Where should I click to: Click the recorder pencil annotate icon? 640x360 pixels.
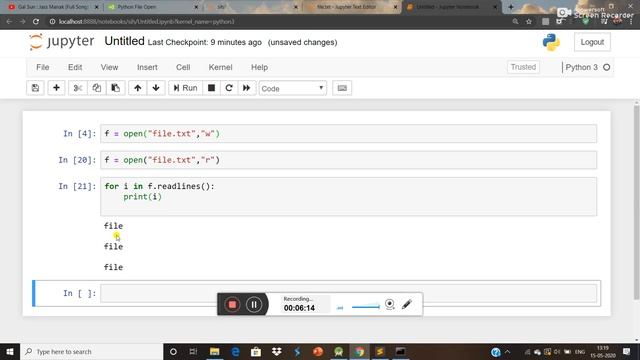[x=407, y=304]
